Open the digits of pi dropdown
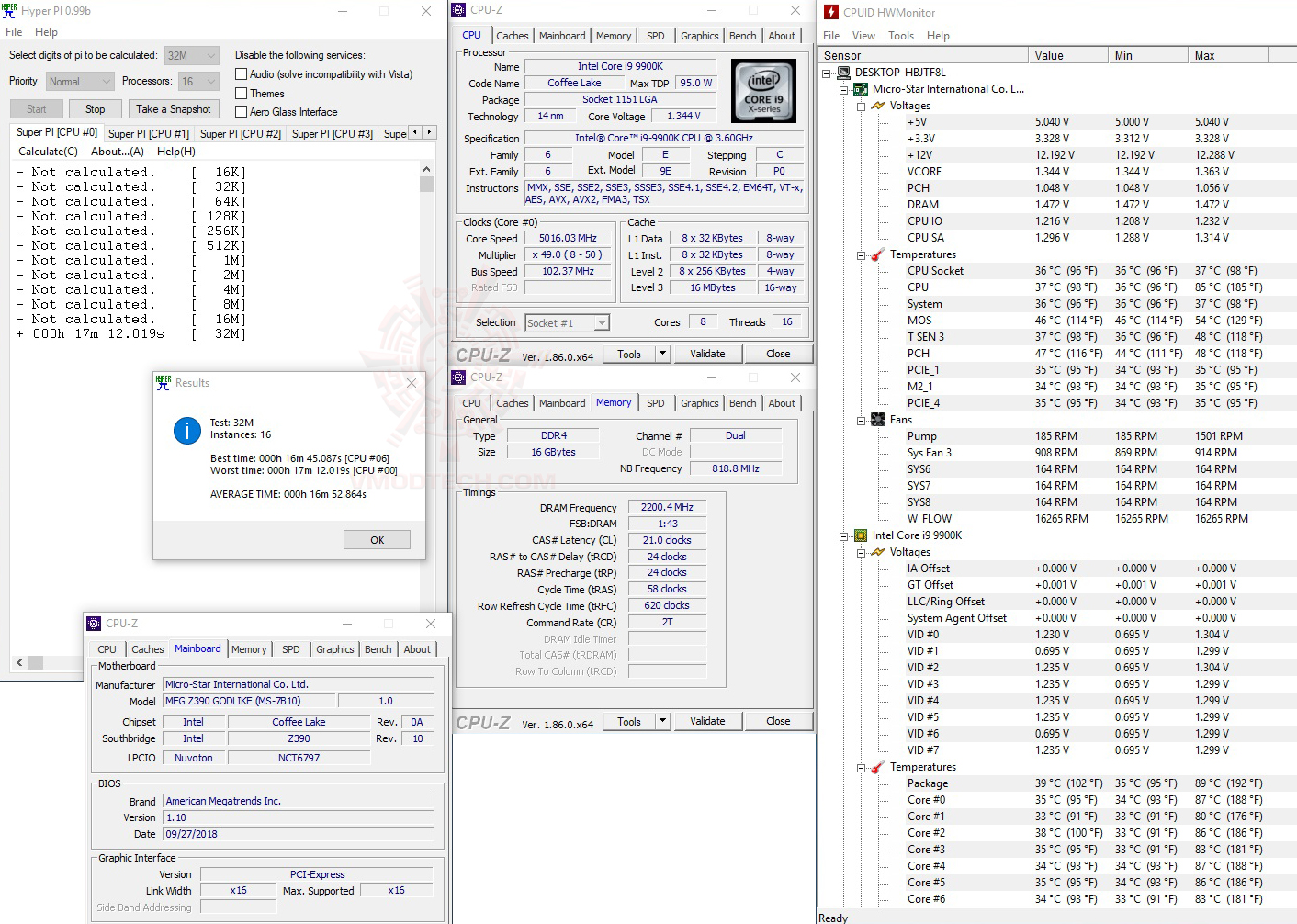This screenshot has width=1297, height=924. tap(211, 55)
